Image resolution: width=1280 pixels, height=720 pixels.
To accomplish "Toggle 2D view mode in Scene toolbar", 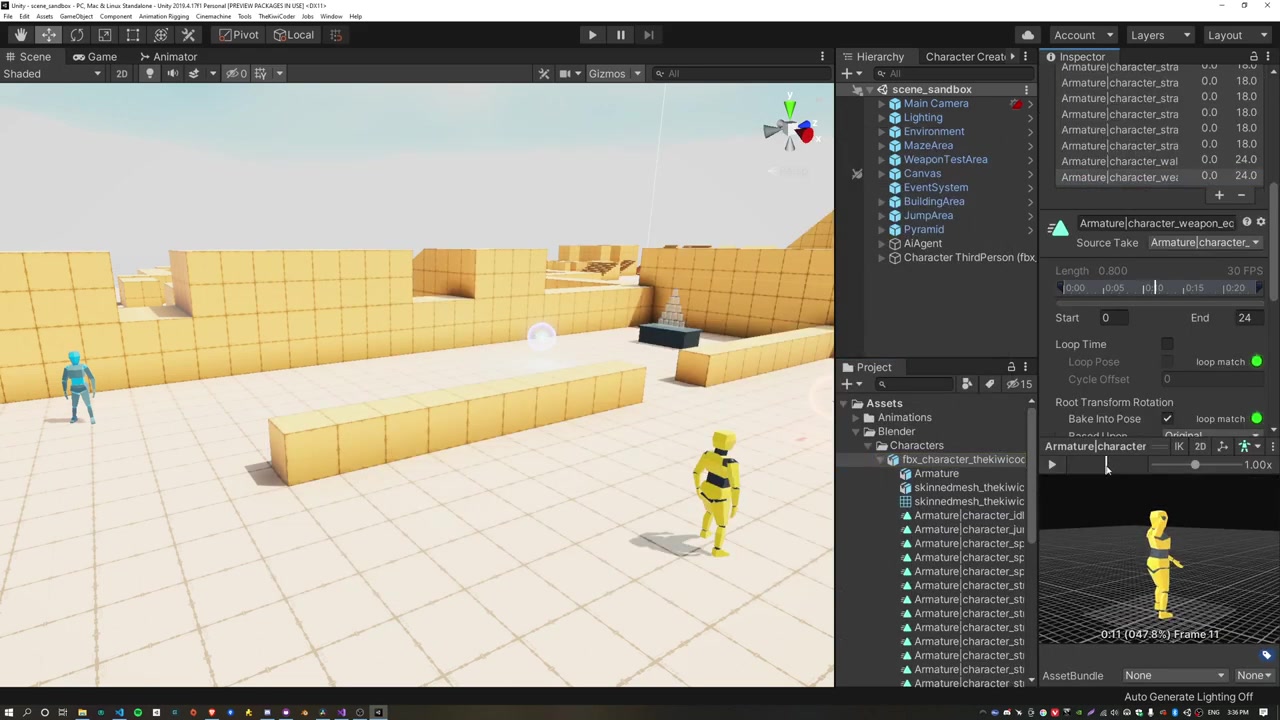I will [x=121, y=73].
